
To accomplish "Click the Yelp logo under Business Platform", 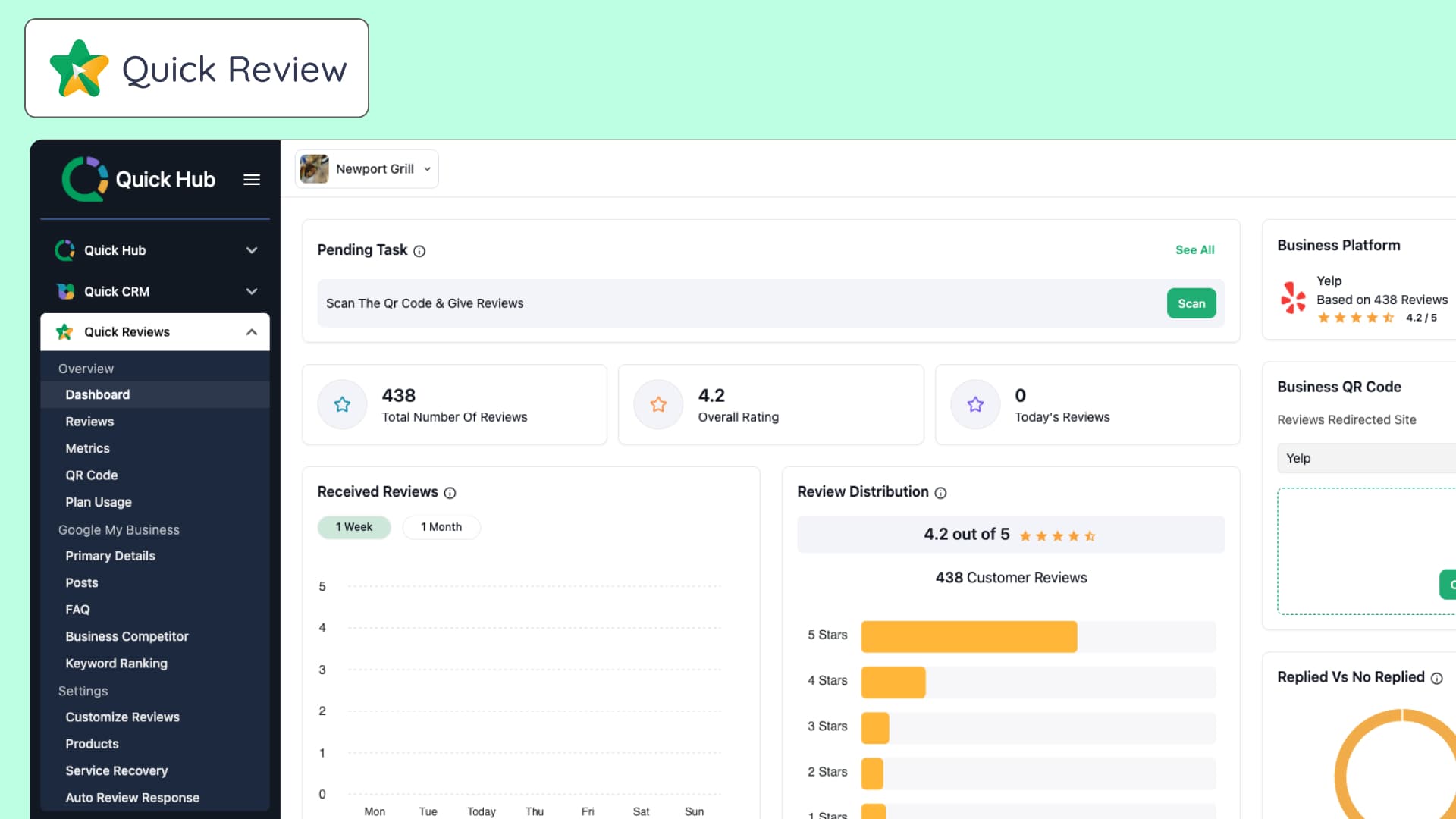I will click(x=1292, y=298).
